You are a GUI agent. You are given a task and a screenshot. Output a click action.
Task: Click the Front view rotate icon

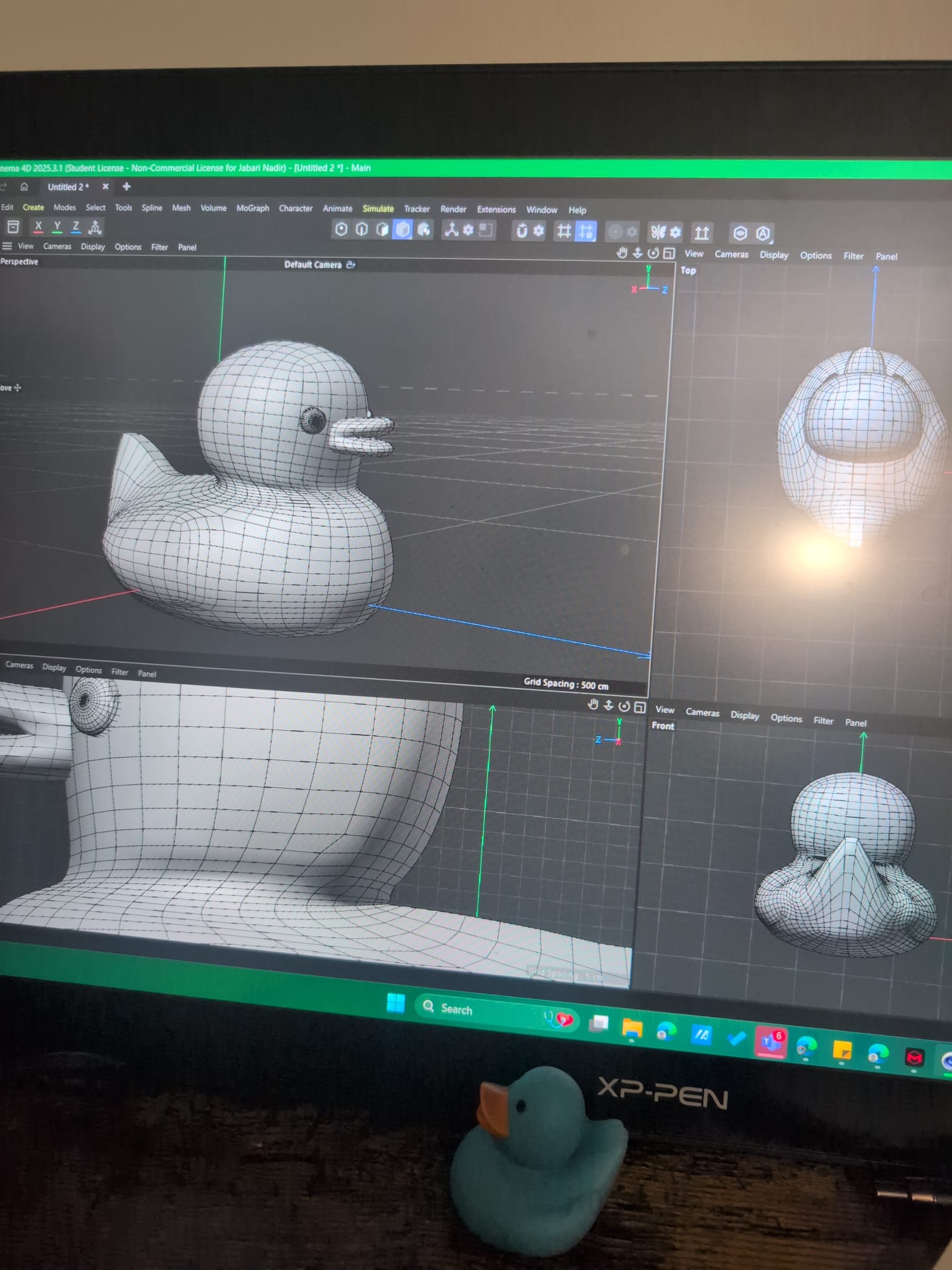[624, 706]
